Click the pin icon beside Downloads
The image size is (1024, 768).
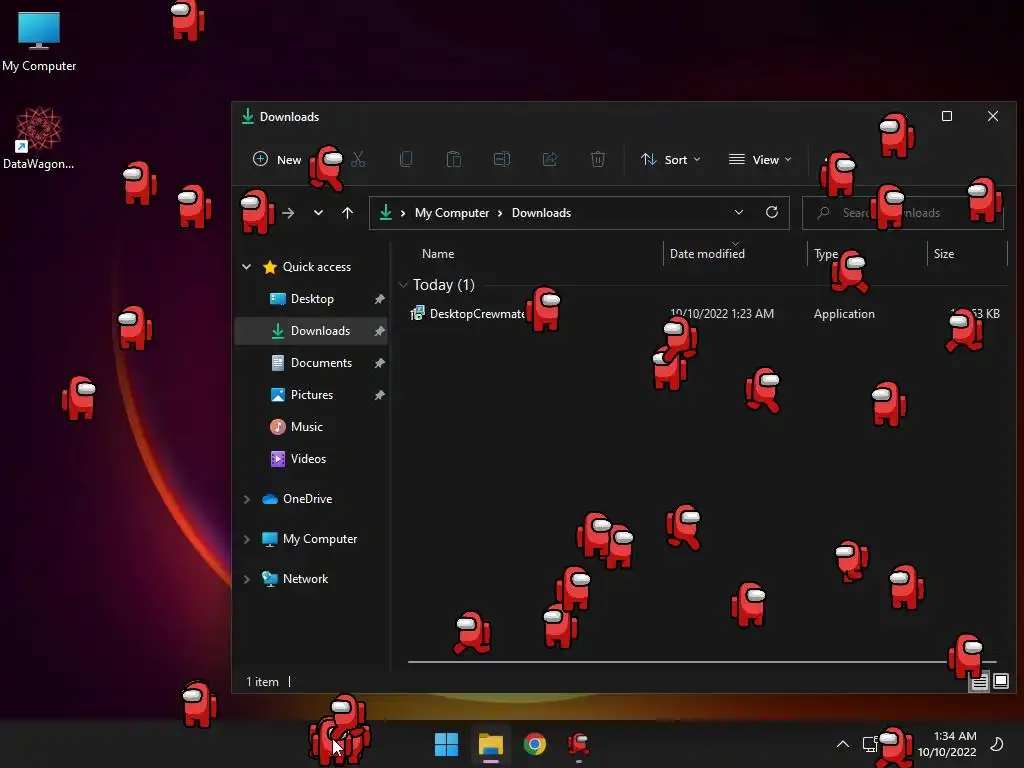379,330
